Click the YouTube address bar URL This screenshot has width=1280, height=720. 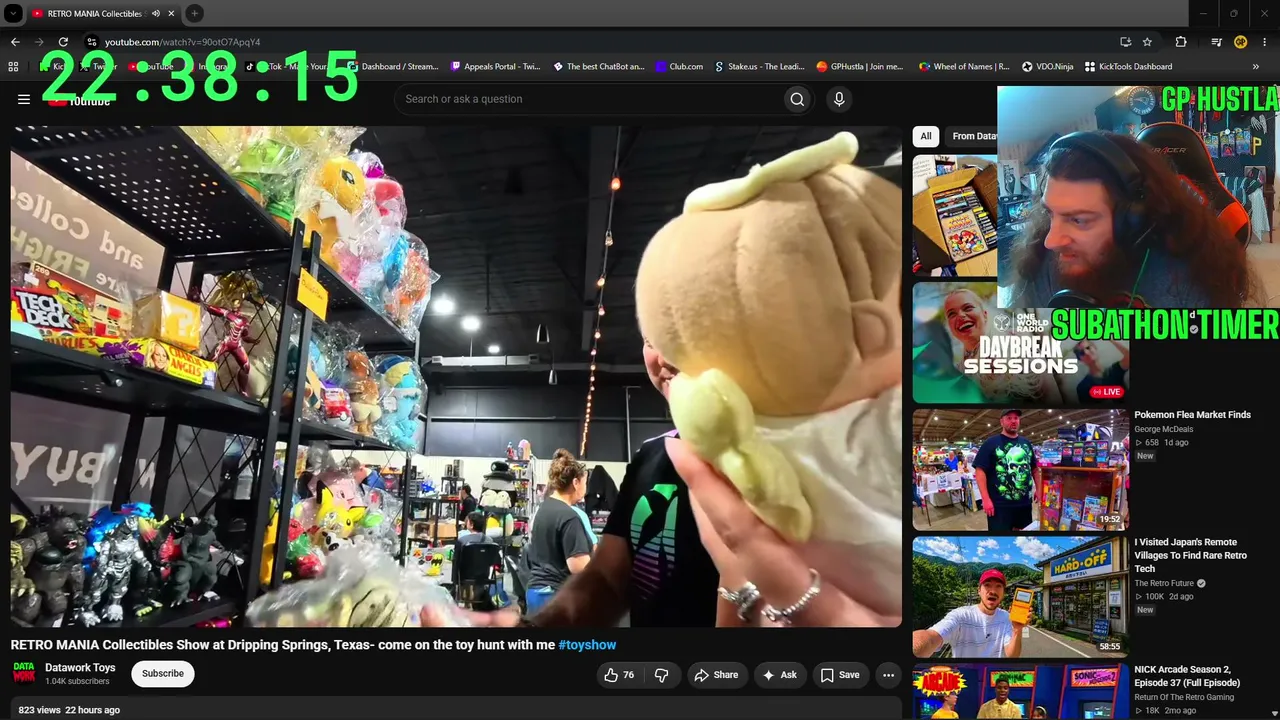click(x=182, y=42)
